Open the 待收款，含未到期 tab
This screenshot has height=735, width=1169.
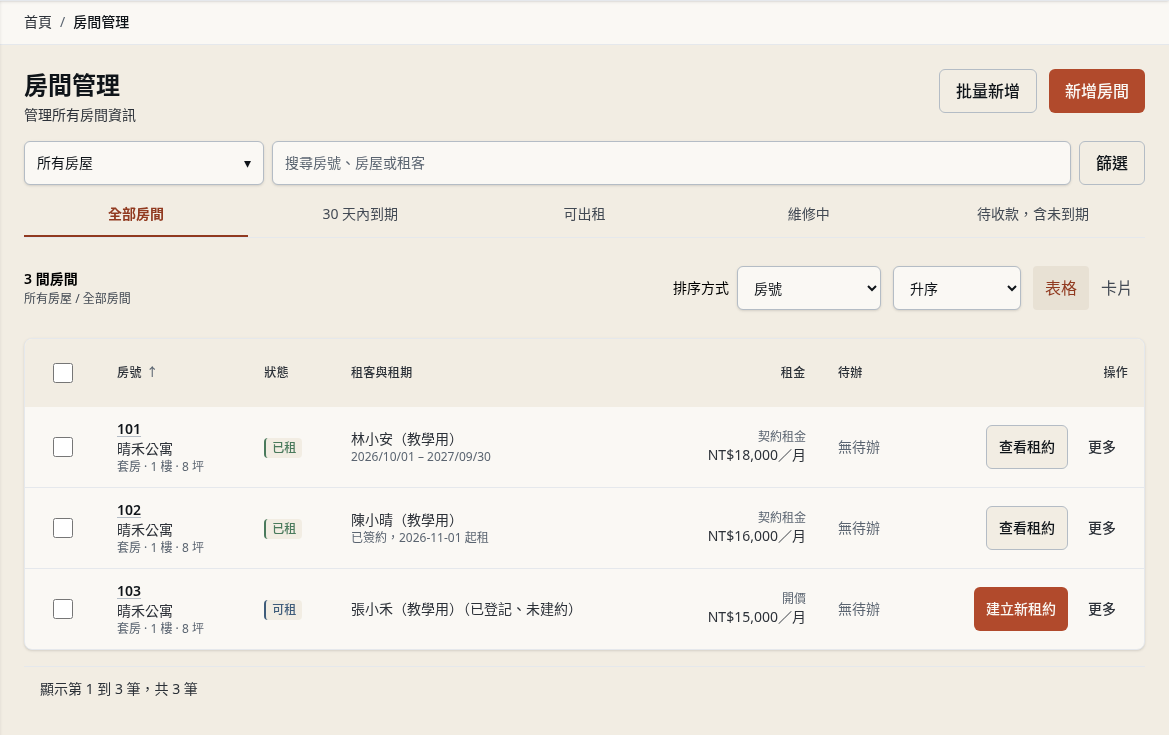(1033, 215)
